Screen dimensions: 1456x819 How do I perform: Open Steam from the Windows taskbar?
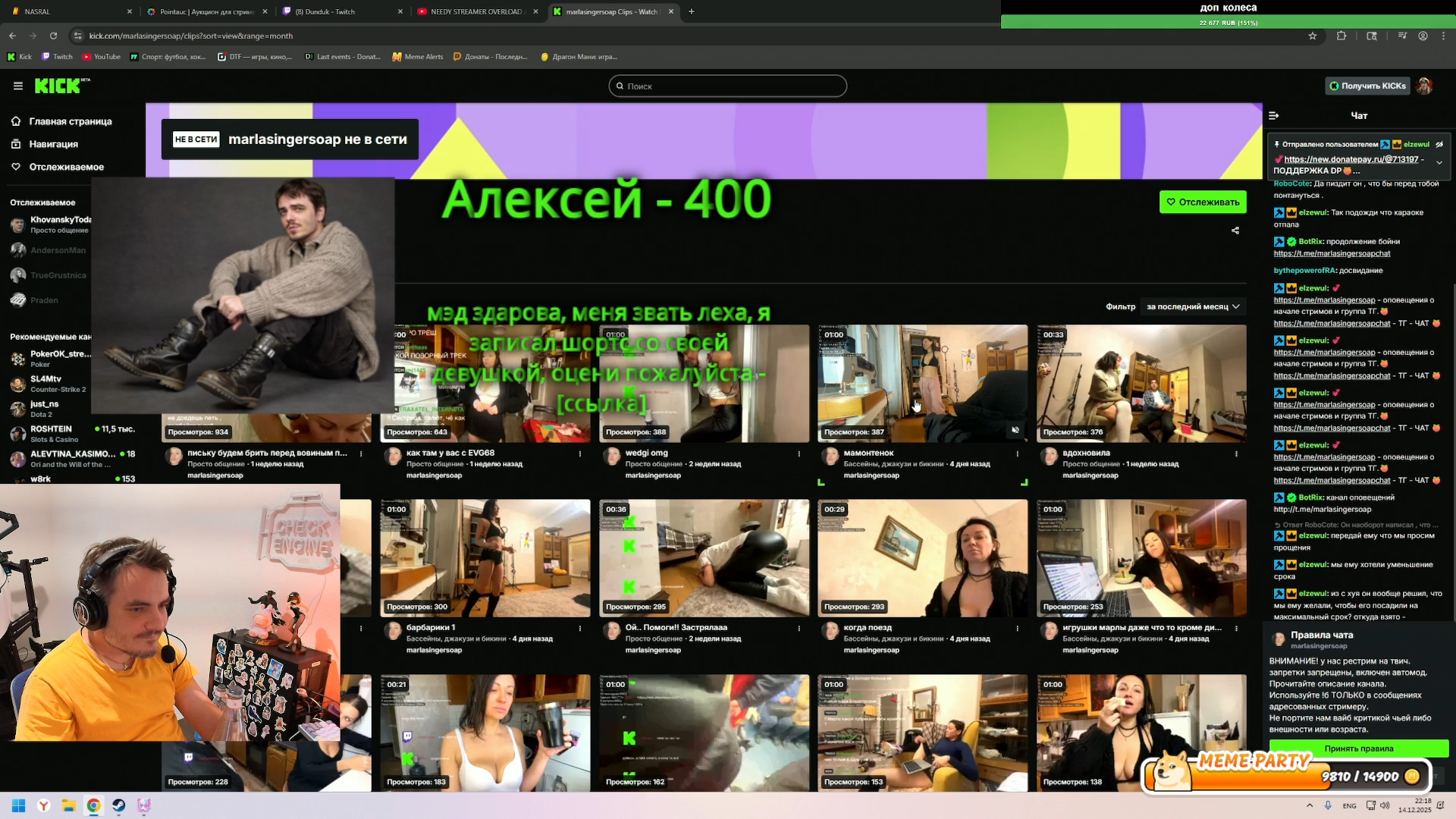coord(119,805)
